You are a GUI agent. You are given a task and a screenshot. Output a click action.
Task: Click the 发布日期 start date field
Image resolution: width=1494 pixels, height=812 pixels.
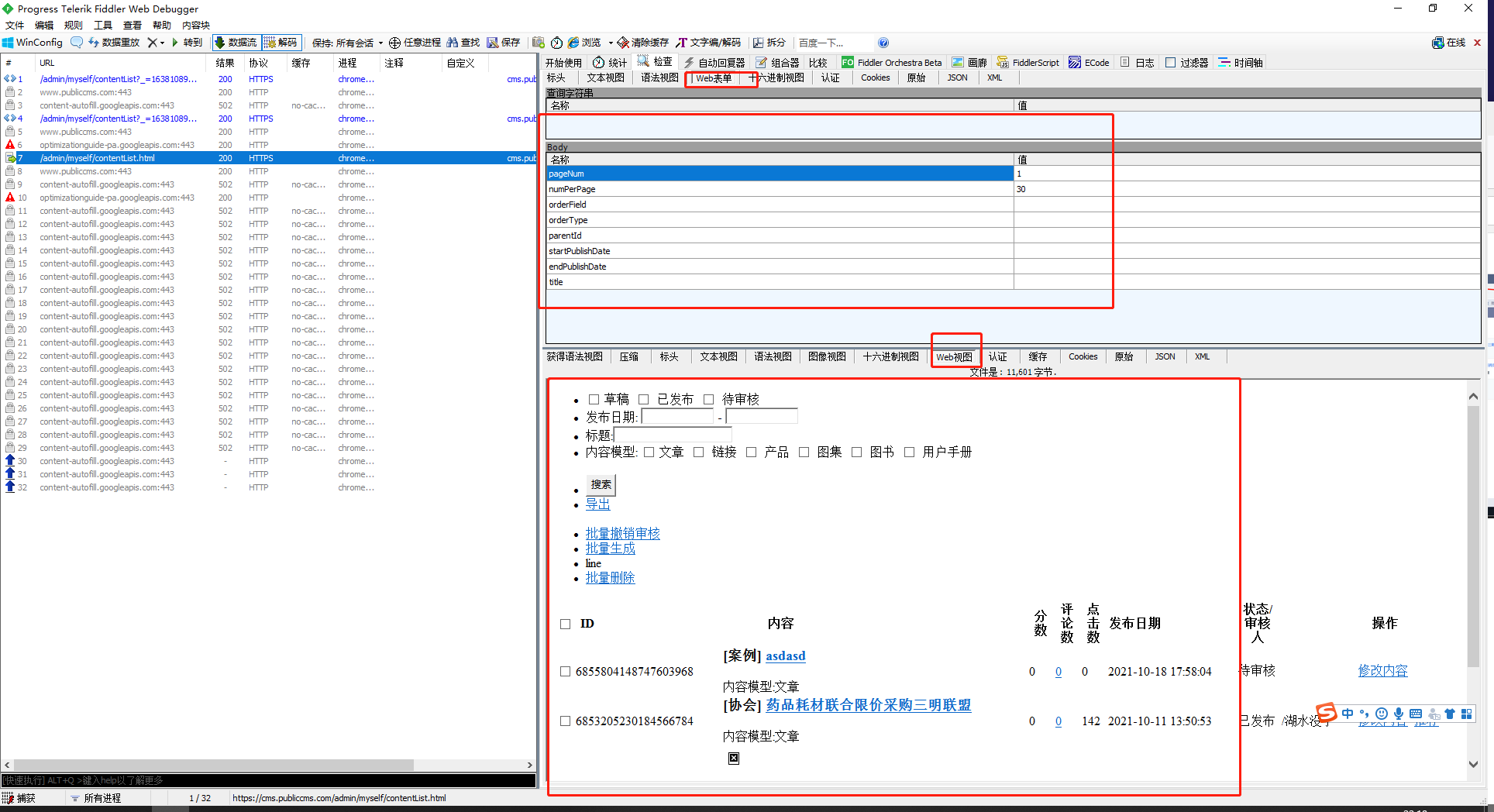(x=676, y=416)
